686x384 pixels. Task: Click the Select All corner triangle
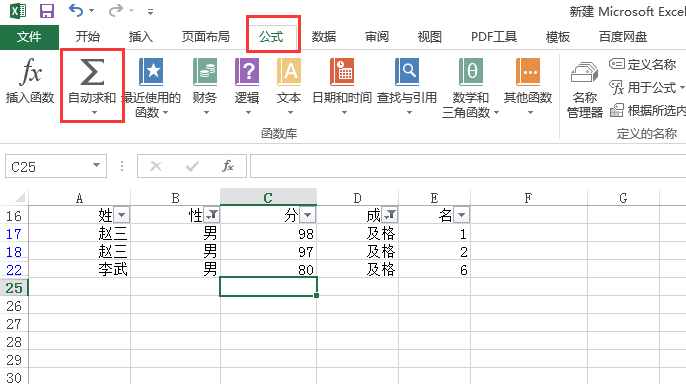point(20,198)
